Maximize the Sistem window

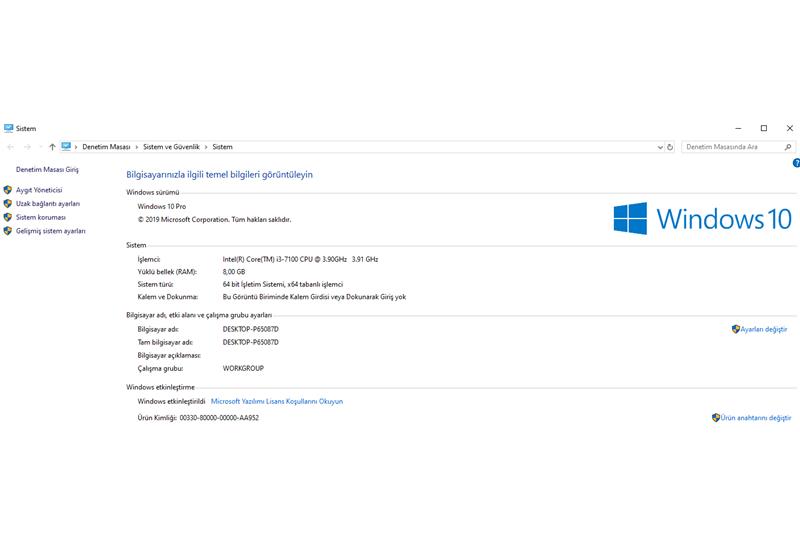coord(764,128)
